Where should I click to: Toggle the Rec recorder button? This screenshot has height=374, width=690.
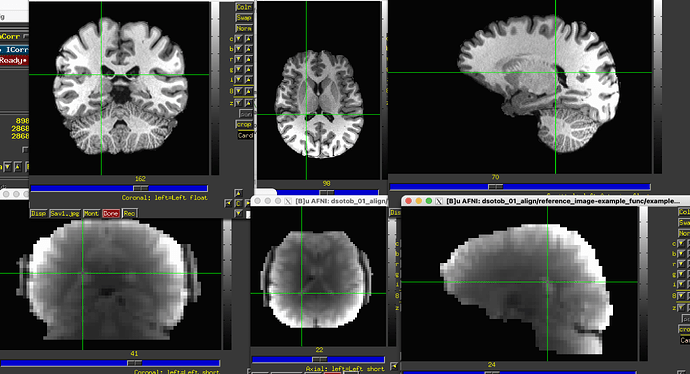(129, 213)
